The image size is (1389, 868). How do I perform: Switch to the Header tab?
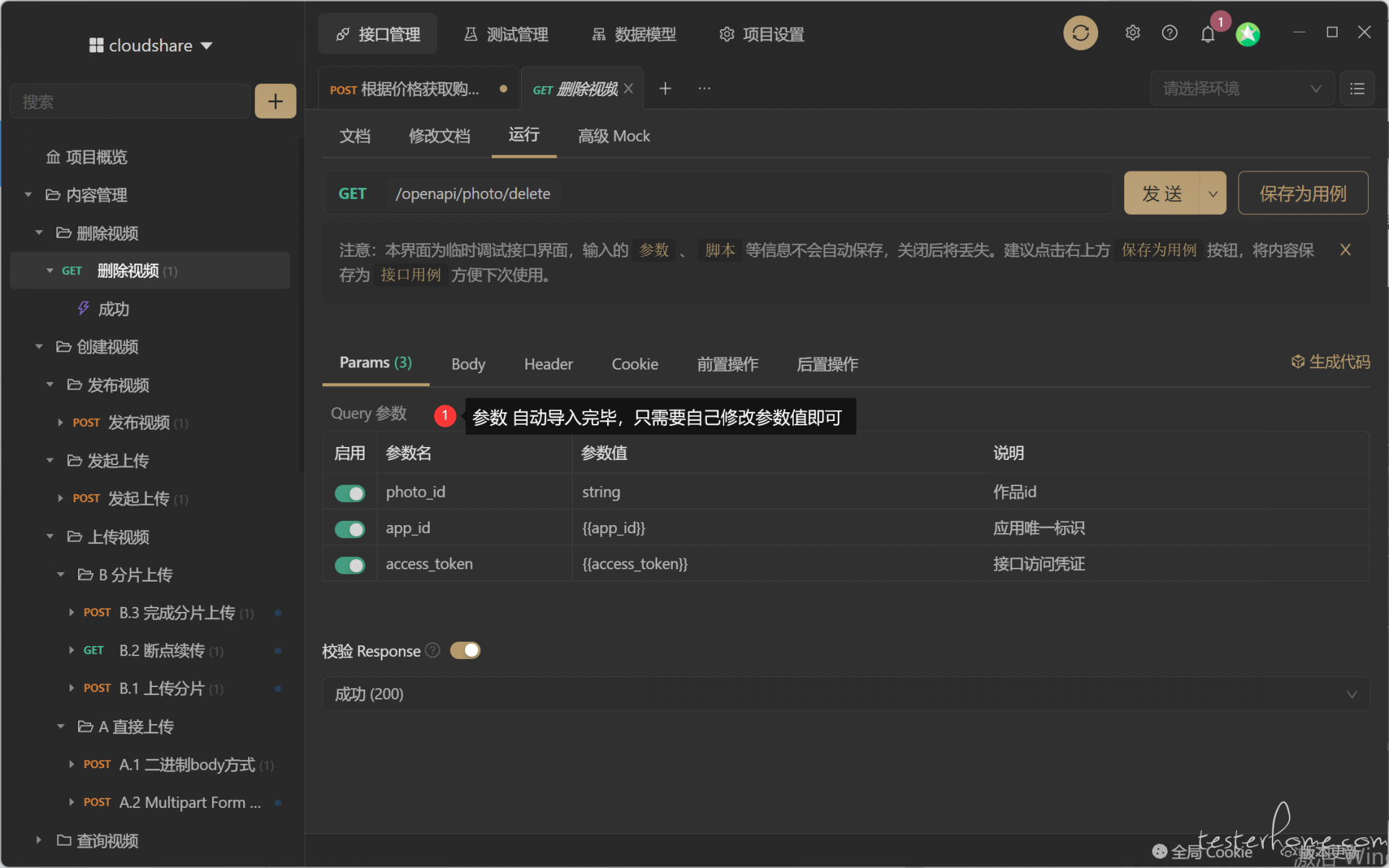(548, 364)
